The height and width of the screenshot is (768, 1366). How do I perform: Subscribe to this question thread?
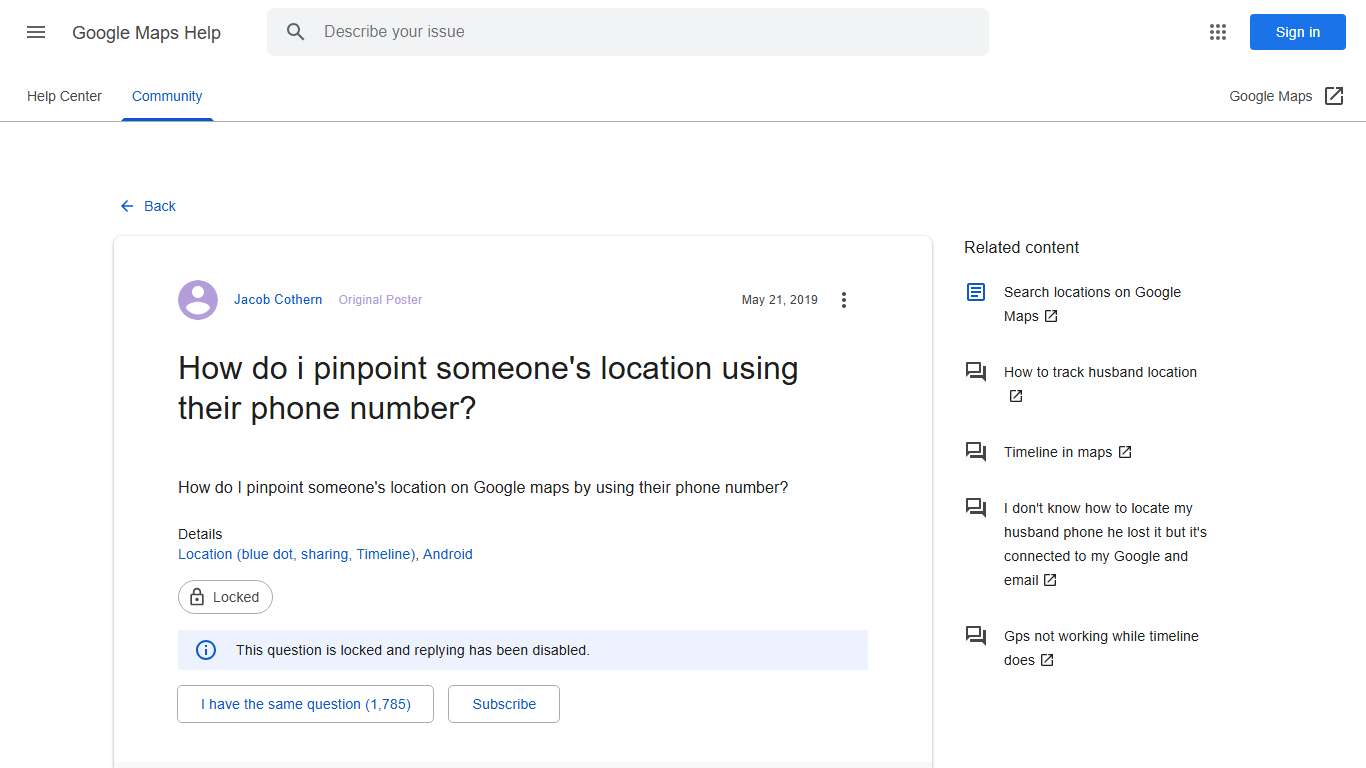coord(503,704)
